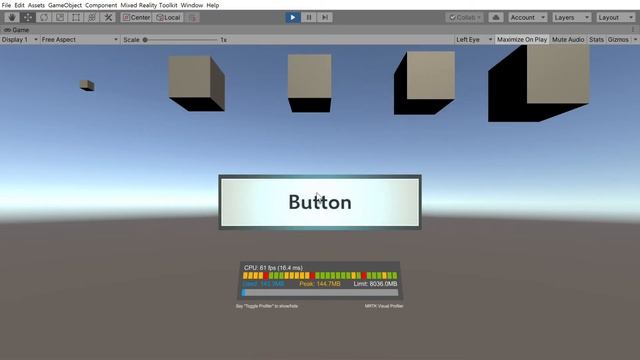This screenshot has height=360, width=640.
Task: Click the smallest cube on the left
Action: 87,85
